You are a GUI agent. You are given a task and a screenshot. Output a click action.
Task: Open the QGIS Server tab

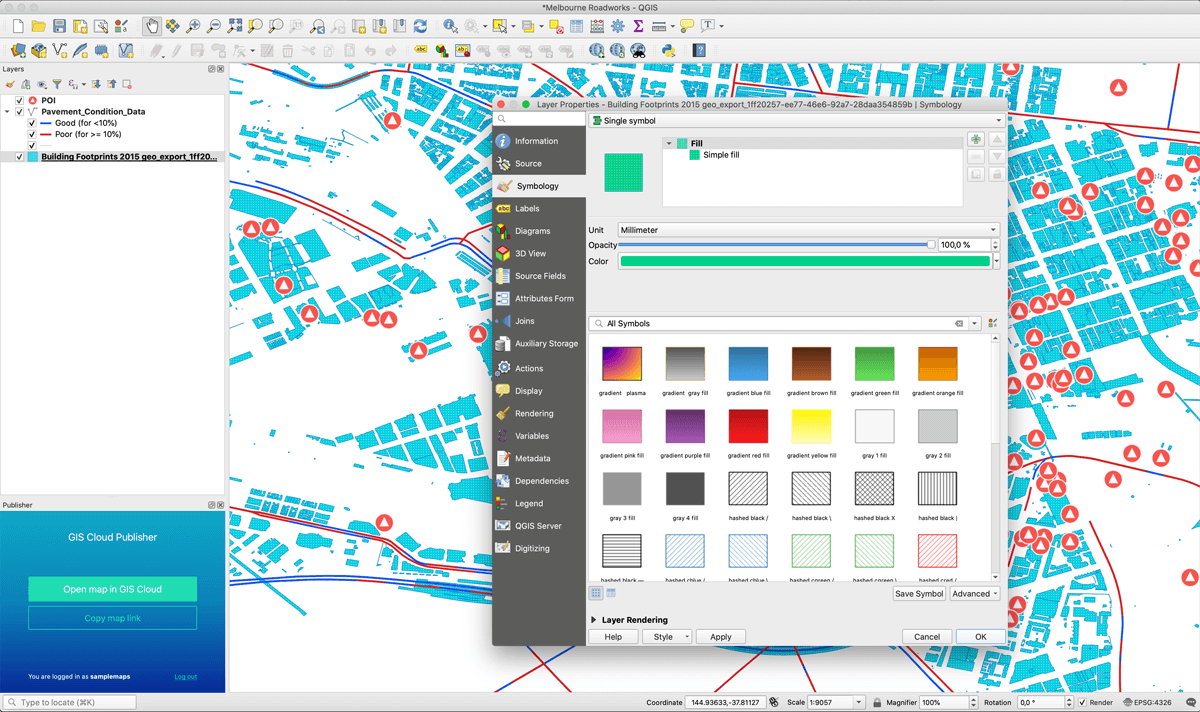coord(538,526)
